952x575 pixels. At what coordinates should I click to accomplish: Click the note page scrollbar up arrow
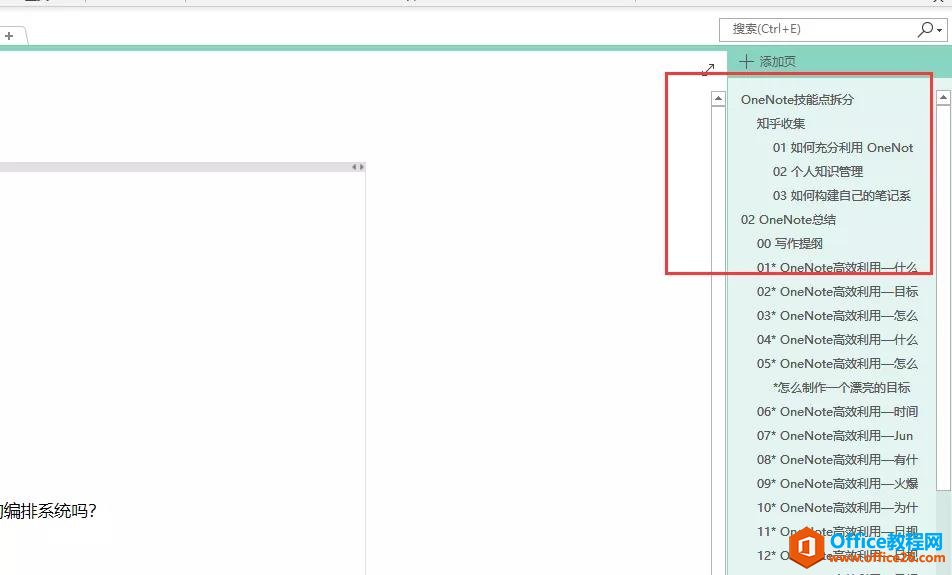tap(718, 98)
